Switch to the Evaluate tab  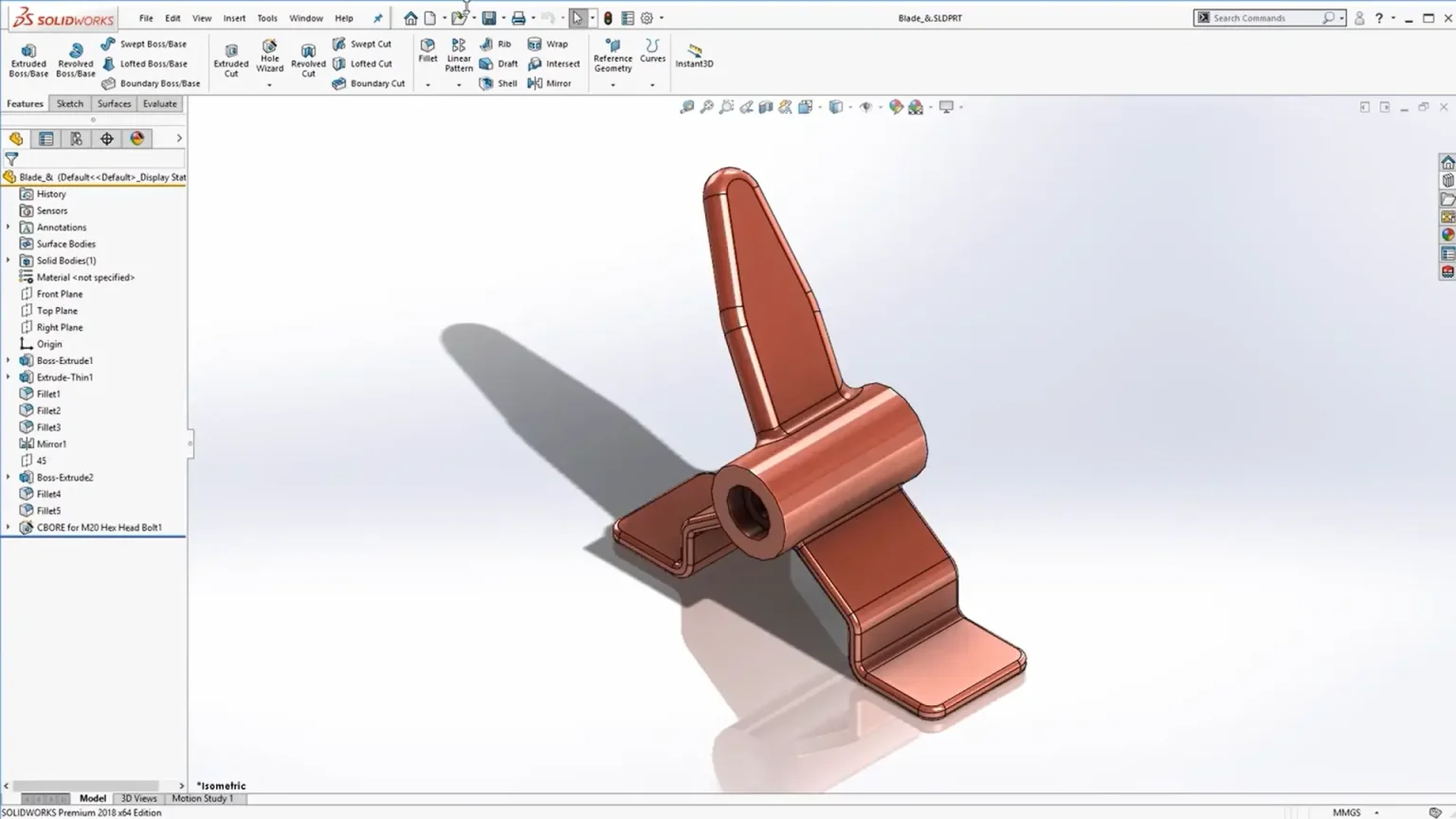click(159, 103)
